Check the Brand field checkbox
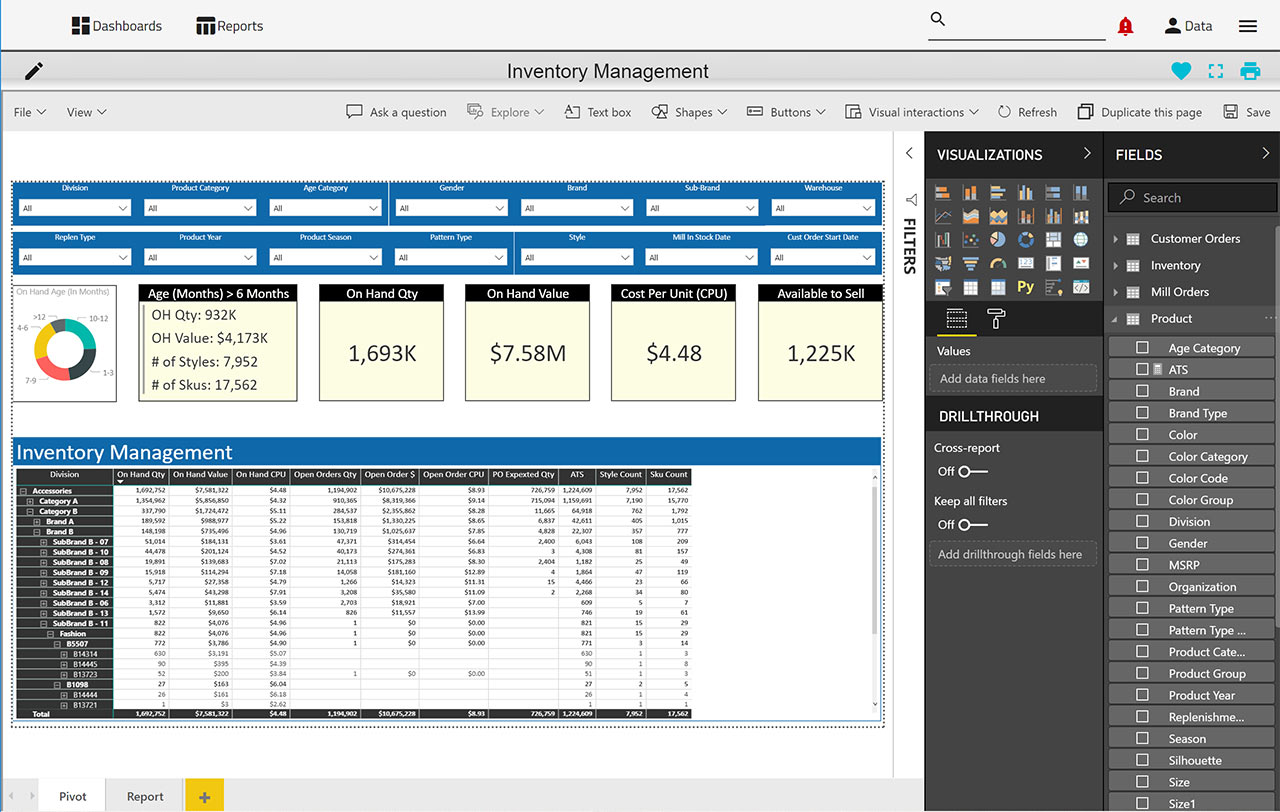 (1142, 391)
